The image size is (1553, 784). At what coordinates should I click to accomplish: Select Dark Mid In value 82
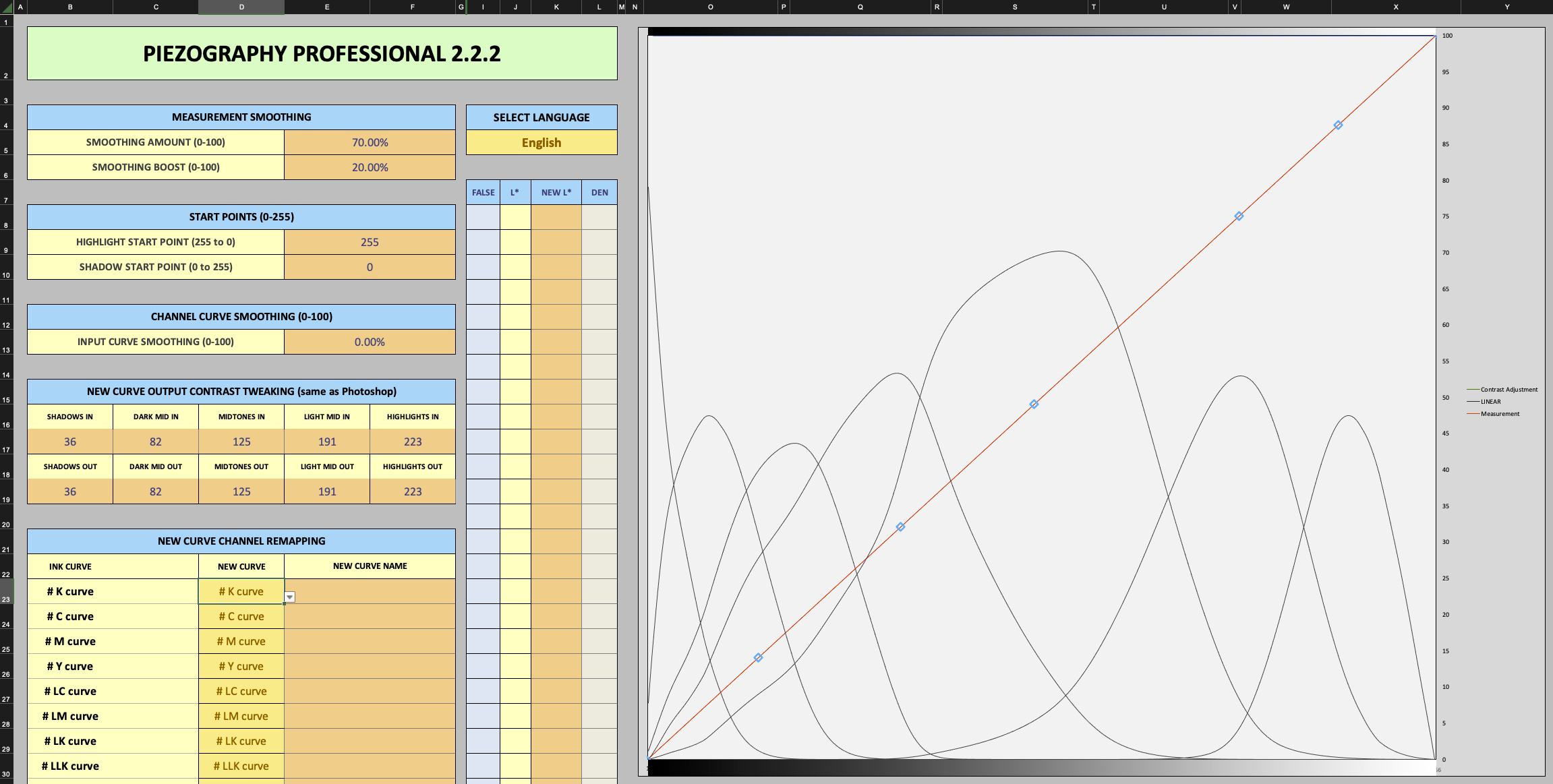tap(156, 442)
